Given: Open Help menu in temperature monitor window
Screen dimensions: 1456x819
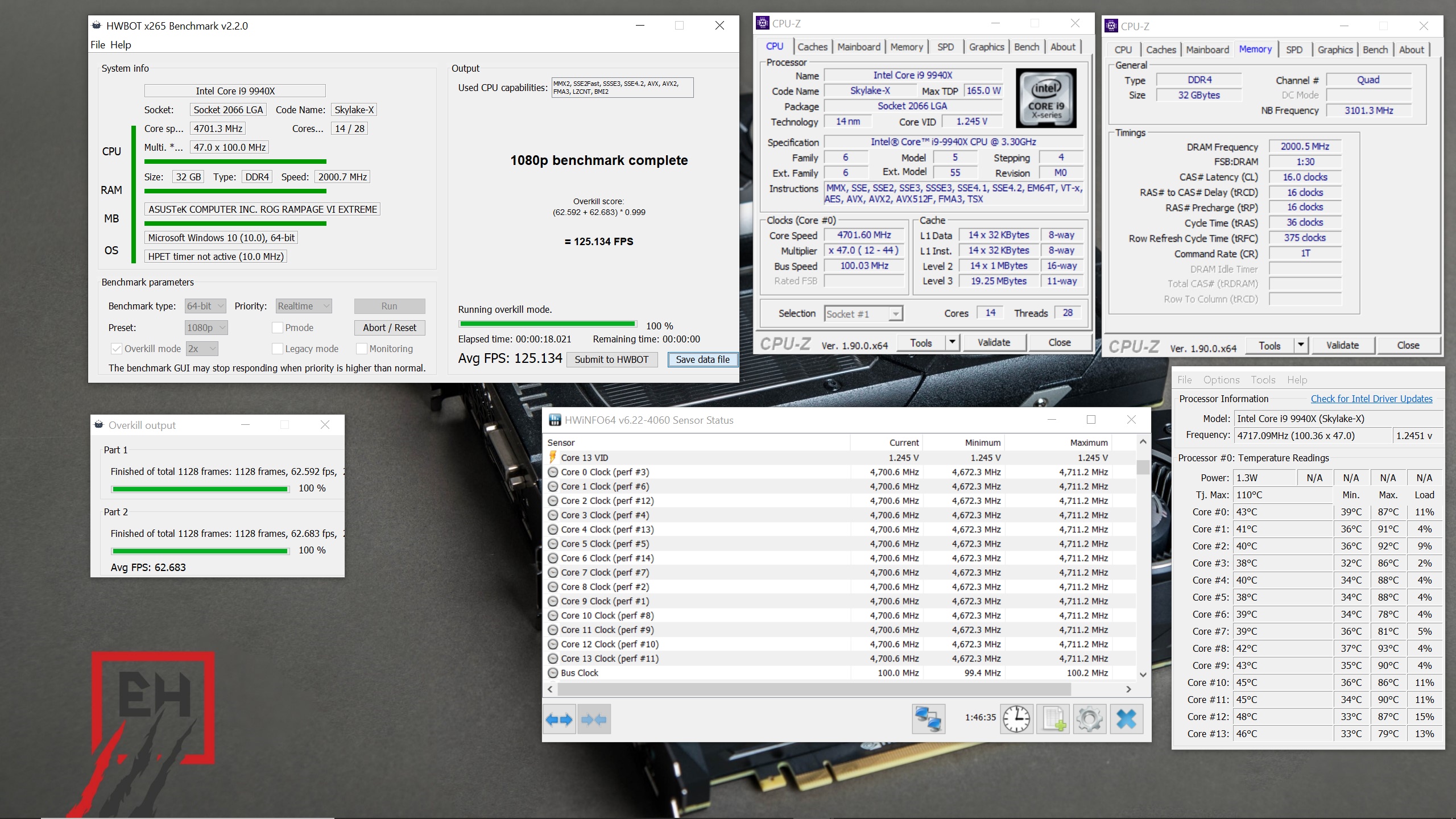Looking at the screenshot, I should (x=1297, y=380).
